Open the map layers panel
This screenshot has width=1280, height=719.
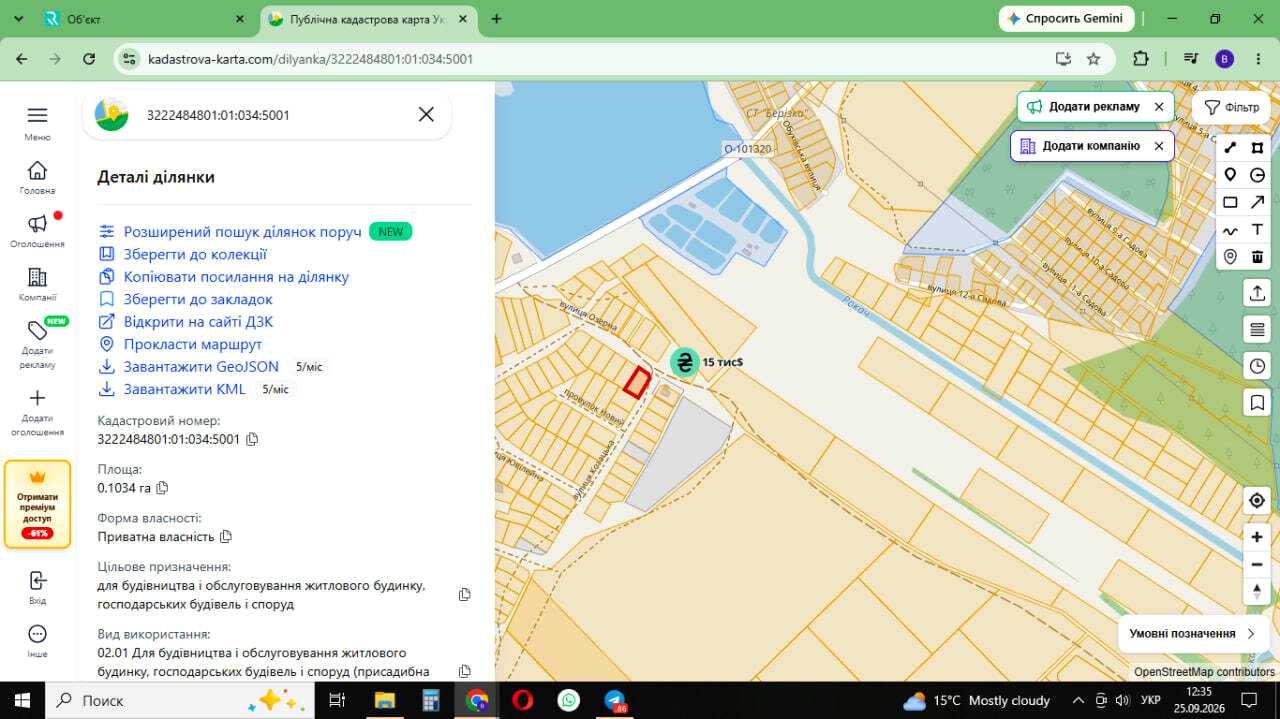click(1257, 329)
